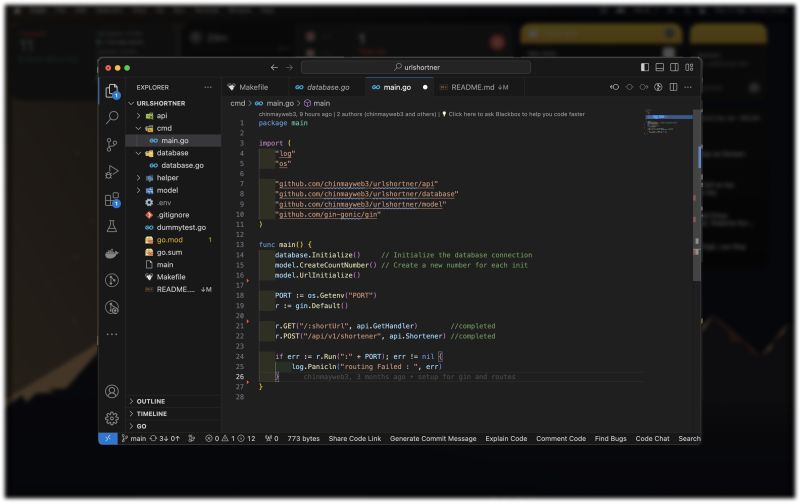Switch to the database.go tab
Viewport: 800px width, 503px height.
point(327,88)
